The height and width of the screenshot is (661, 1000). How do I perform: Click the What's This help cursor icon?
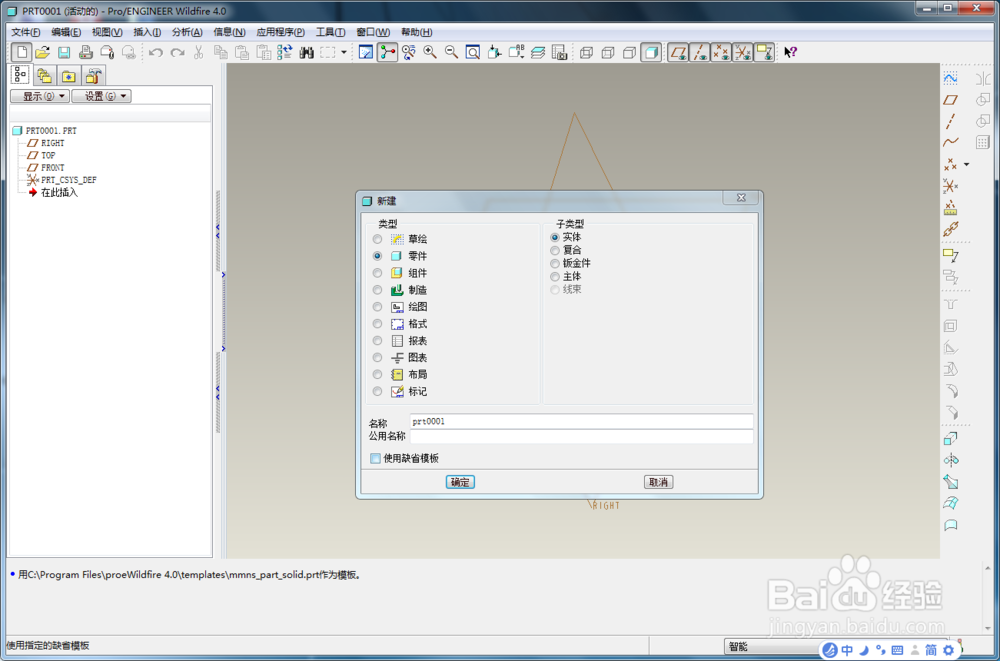pyautogui.click(x=791, y=52)
